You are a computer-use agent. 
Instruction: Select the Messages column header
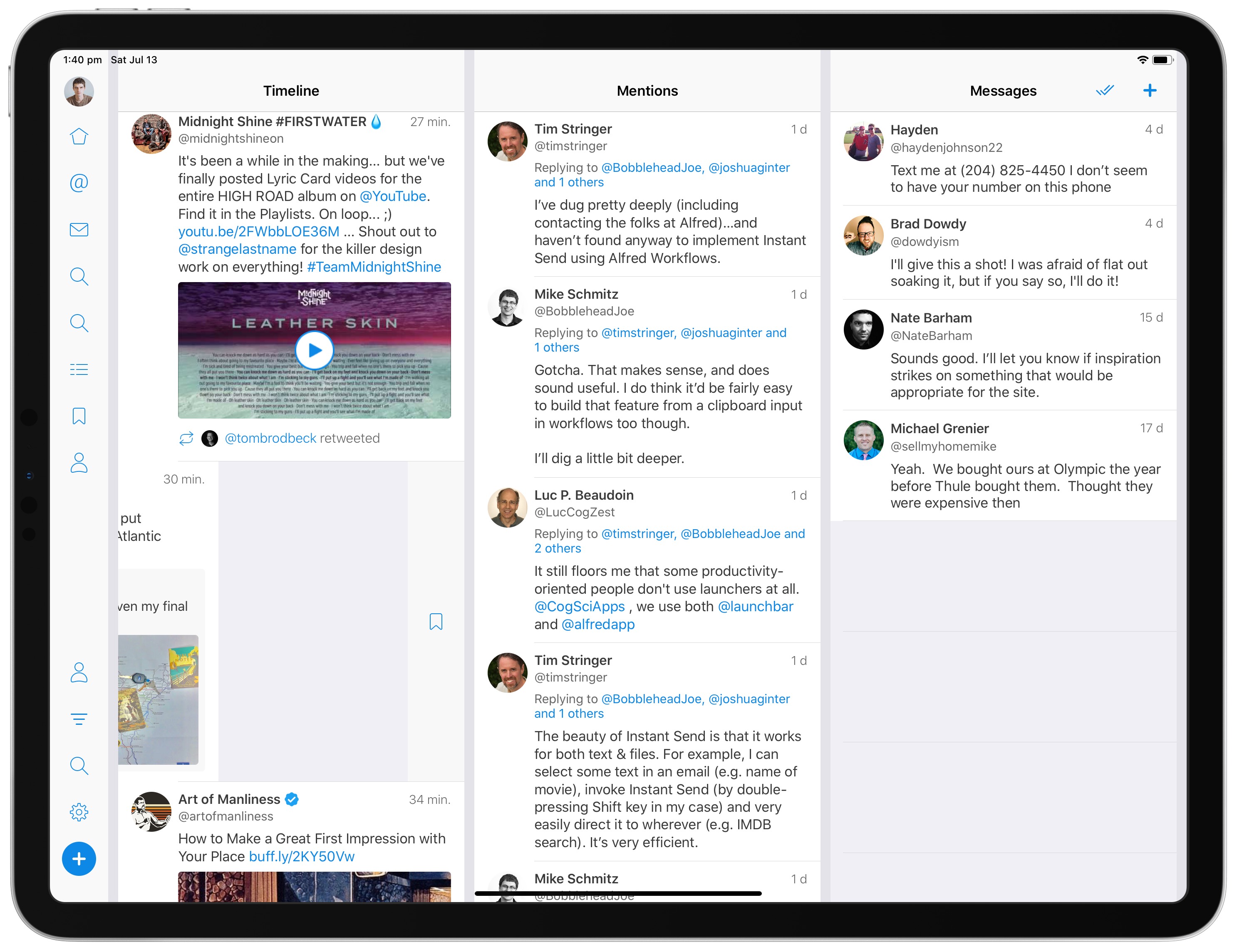click(x=1003, y=91)
